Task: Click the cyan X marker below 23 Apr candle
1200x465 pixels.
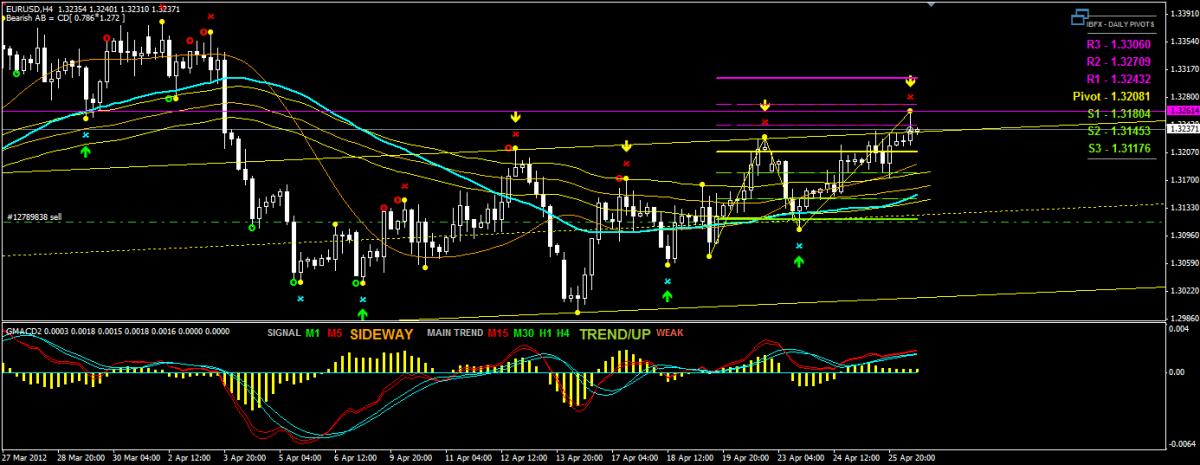Action: tap(798, 245)
